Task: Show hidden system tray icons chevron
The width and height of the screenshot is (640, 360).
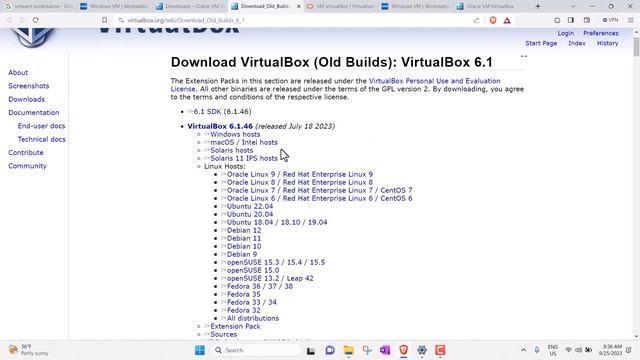Action: tap(523, 350)
